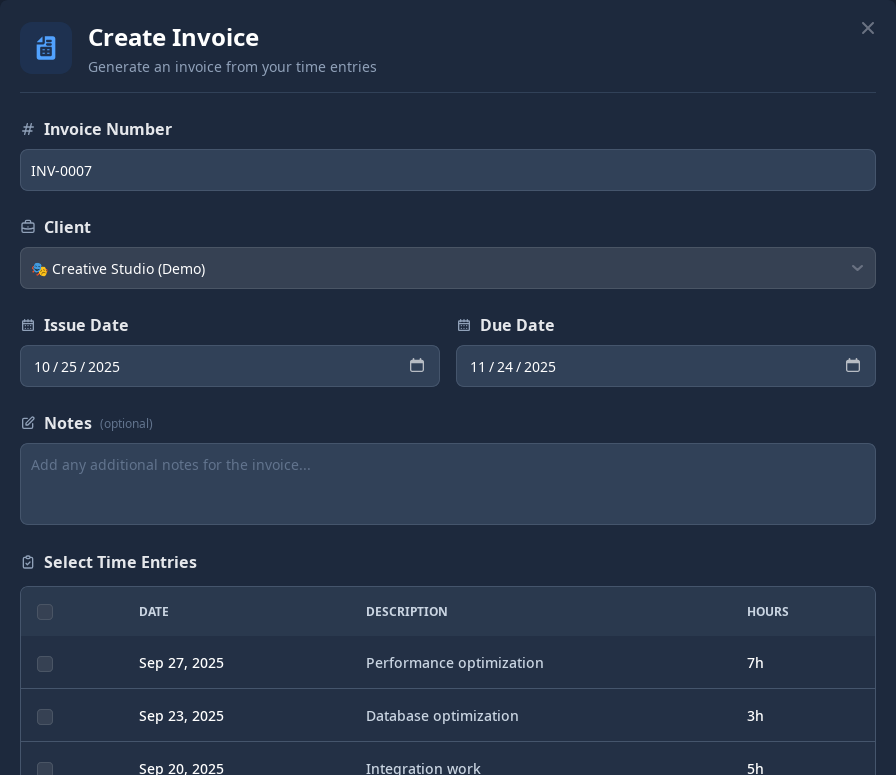Check the Database optimization entry checkbox
Viewport: 896px width, 775px height.
pyautogui.click(x=45, y=717)
